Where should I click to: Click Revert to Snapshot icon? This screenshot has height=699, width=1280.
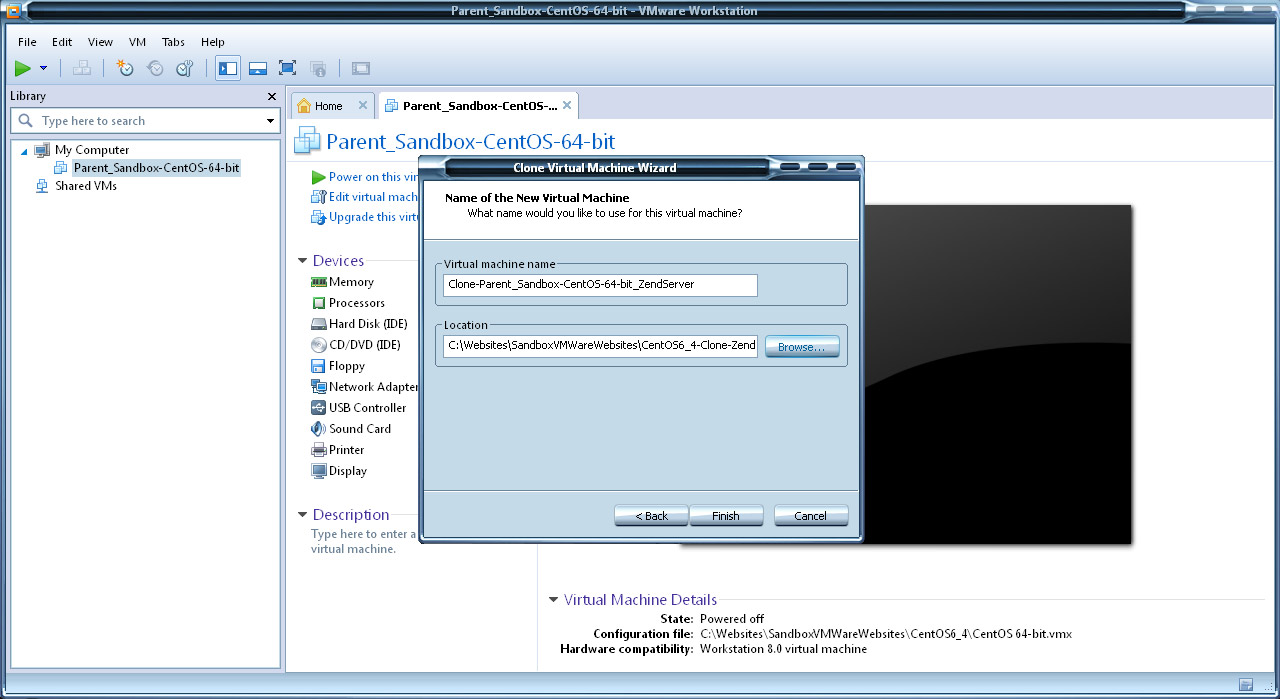(x=155, y=68)
